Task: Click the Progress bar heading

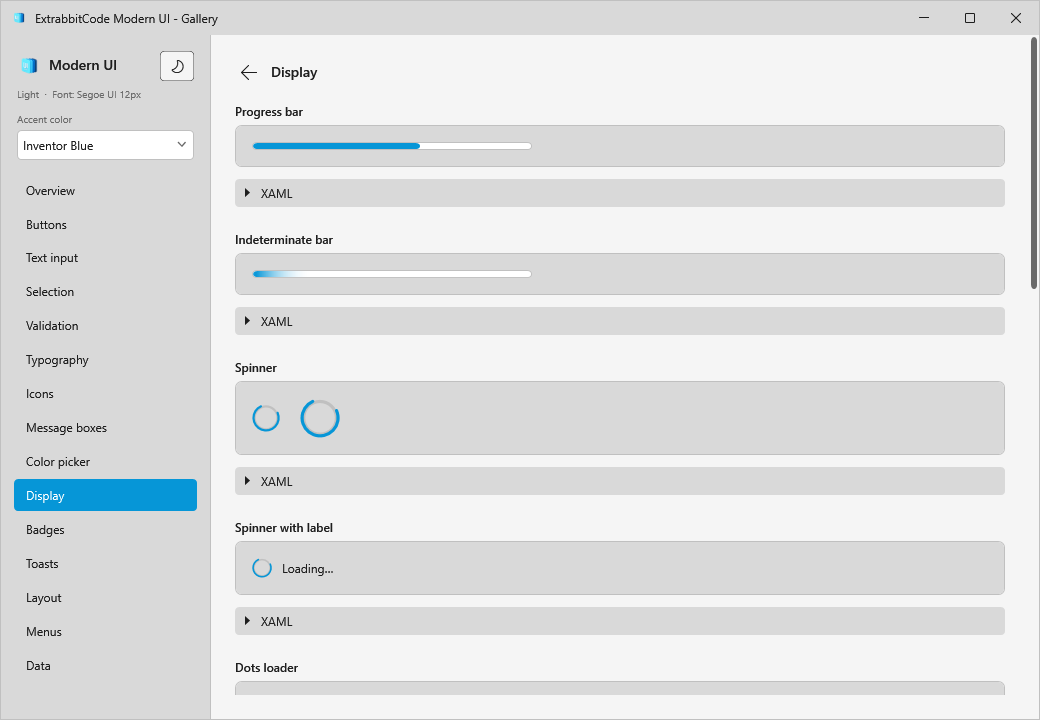Action: (x=269, y=112)
